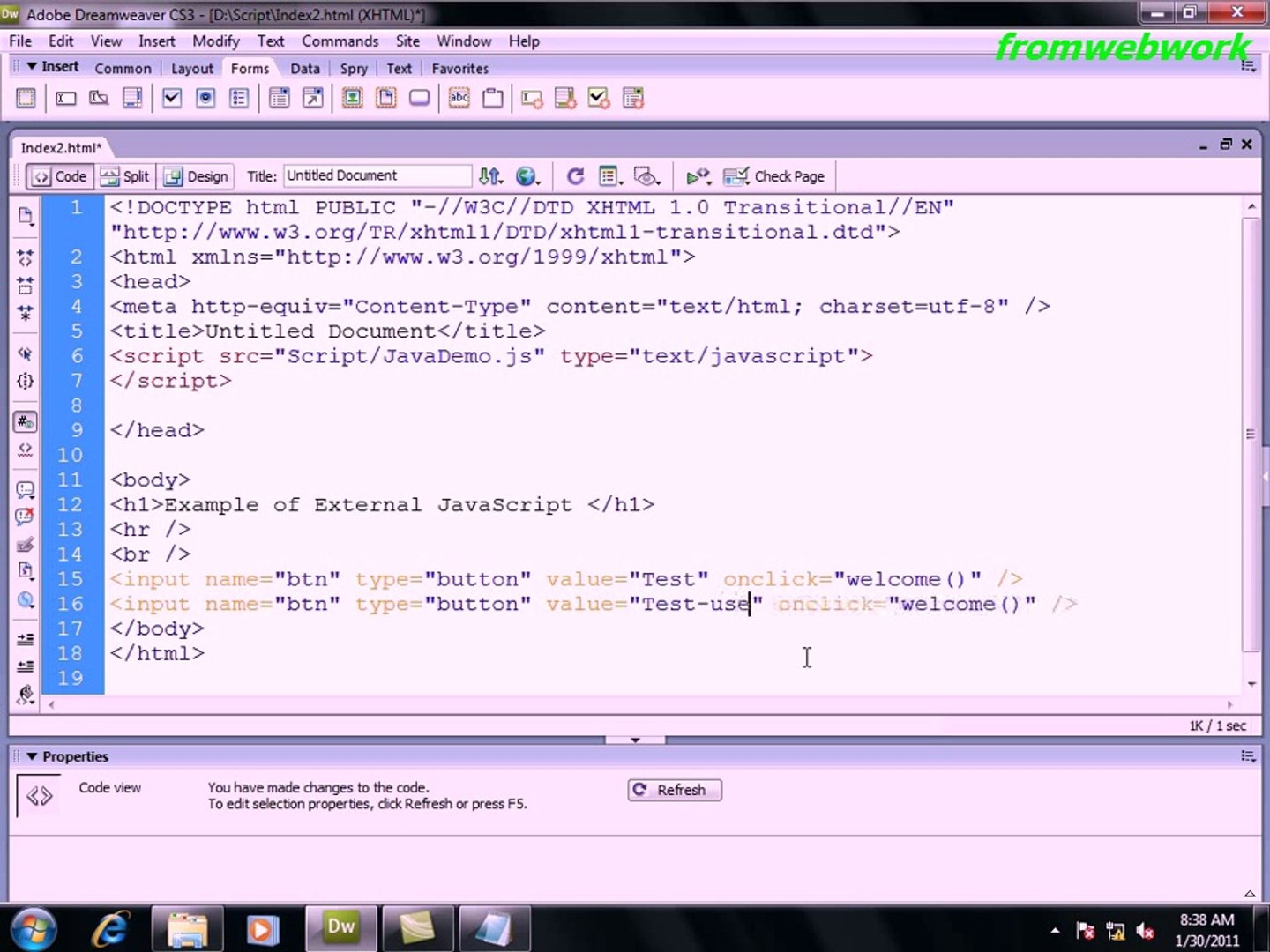This screenshot has width=1270, height=952.
Task: Click Check Page button
Action: coord(774,176)
